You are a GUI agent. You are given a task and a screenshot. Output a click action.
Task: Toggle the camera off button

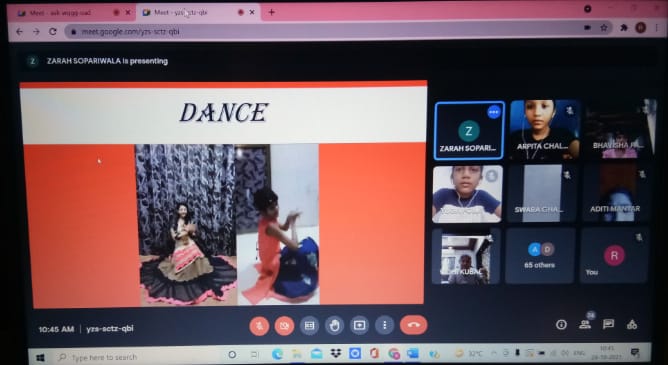[284, 326]
